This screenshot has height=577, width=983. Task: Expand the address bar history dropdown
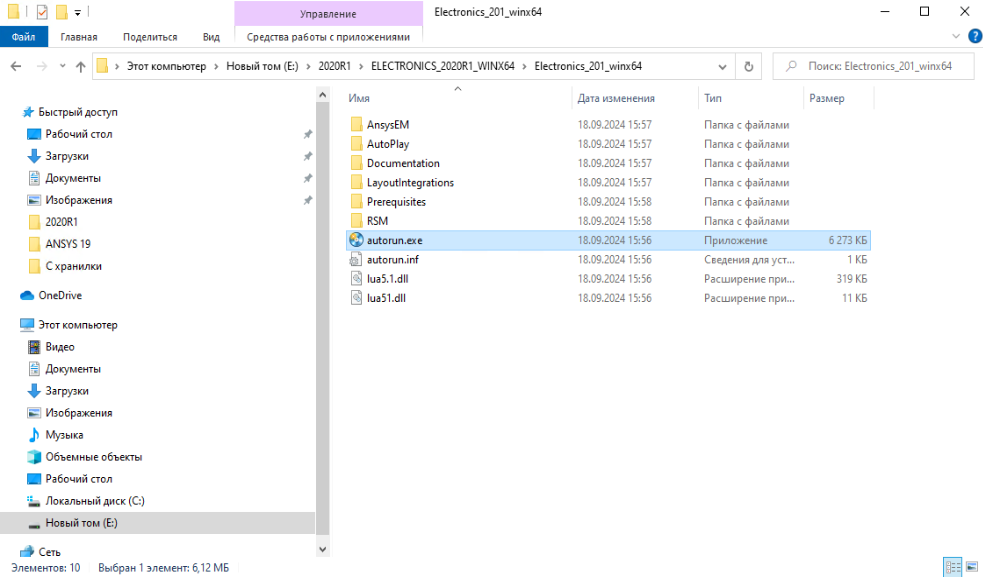[x=722, y=66]
